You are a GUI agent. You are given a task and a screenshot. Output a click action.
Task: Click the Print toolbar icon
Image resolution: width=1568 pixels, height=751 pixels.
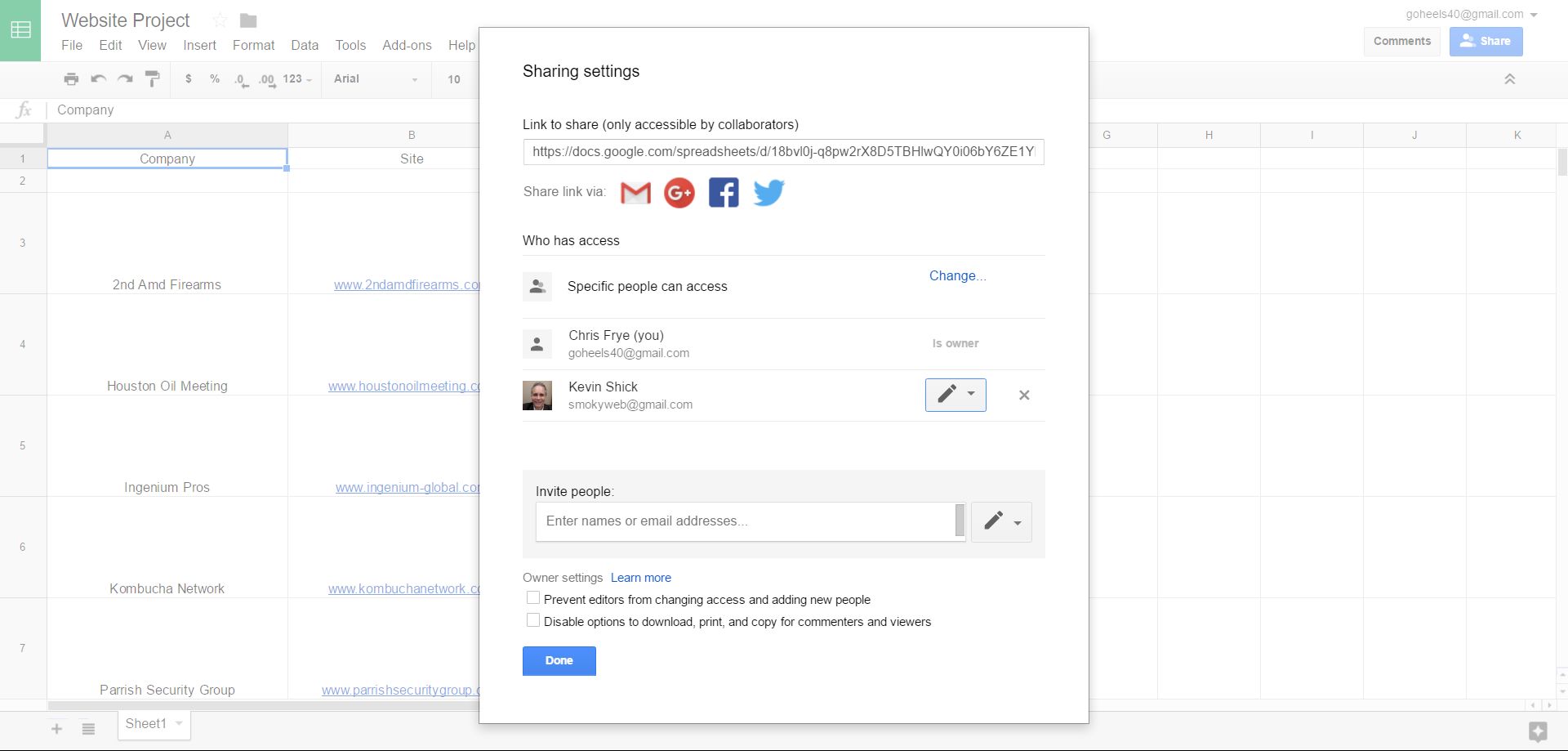(x=72, y=79)
